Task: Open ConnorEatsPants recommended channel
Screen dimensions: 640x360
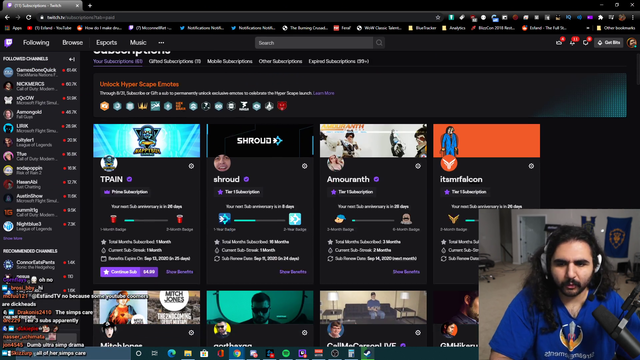Action: coord(40,264)
